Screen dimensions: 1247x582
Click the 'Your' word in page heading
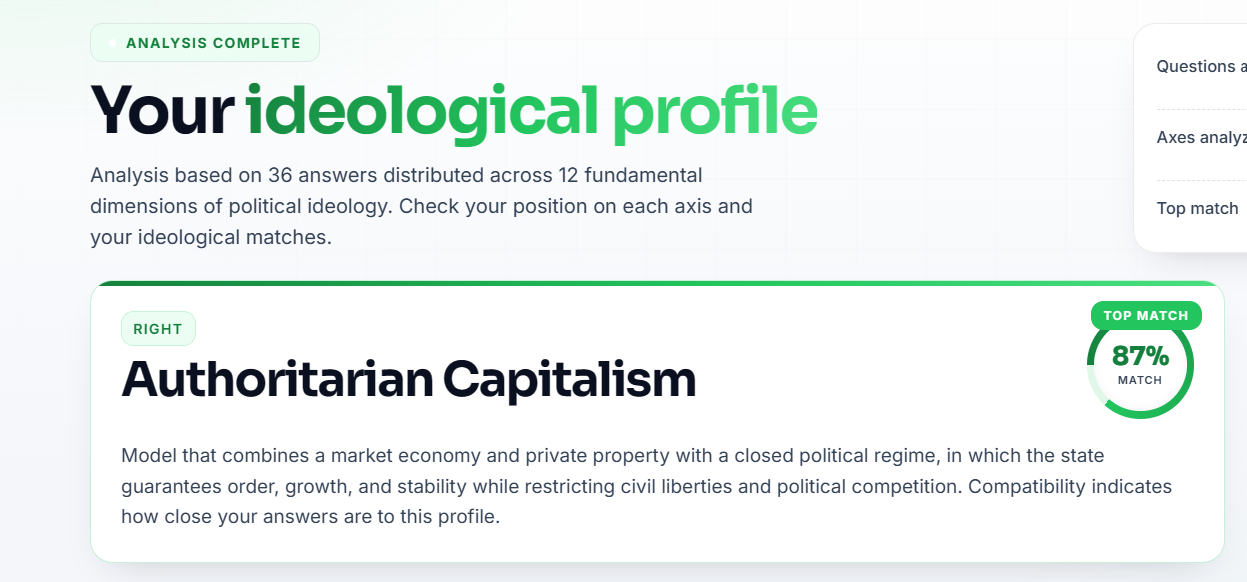coord(162,110)
